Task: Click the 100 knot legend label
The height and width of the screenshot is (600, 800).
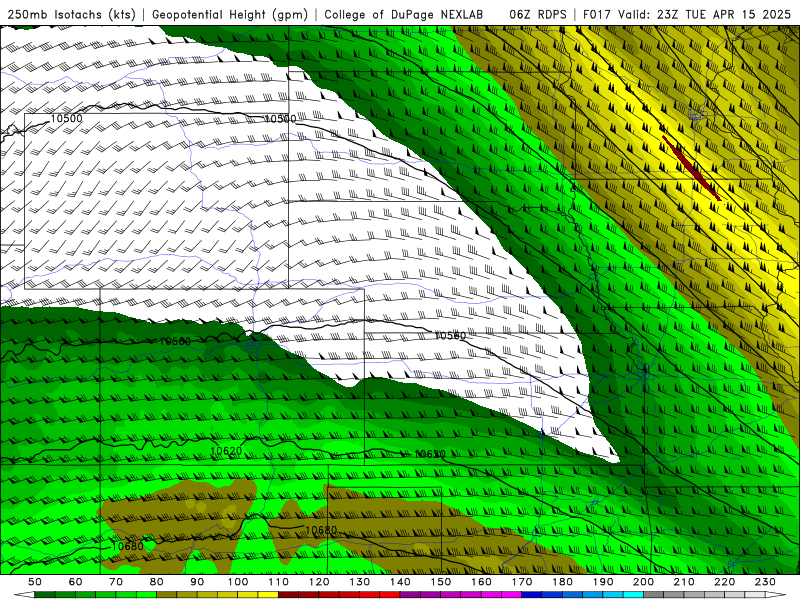Action: pyautogui.click(x=238, y=582)
